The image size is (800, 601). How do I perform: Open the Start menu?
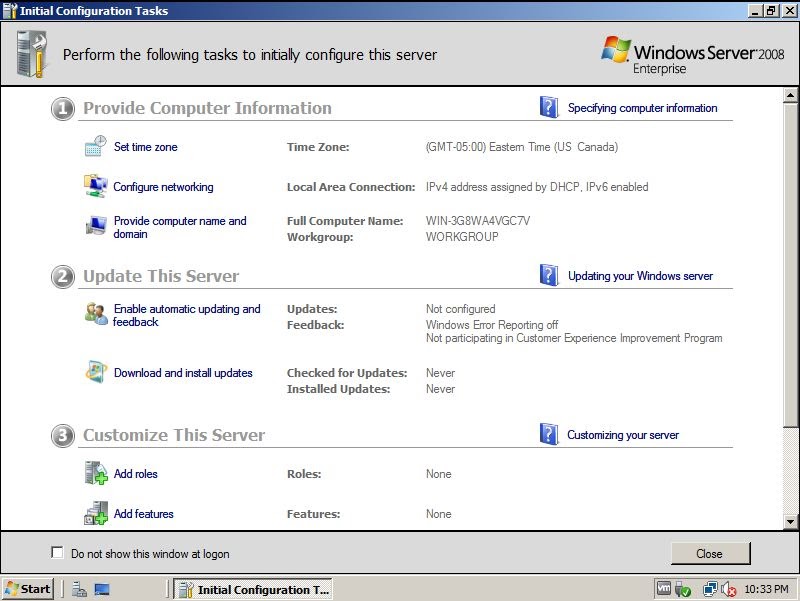click(x=27, y=589)
